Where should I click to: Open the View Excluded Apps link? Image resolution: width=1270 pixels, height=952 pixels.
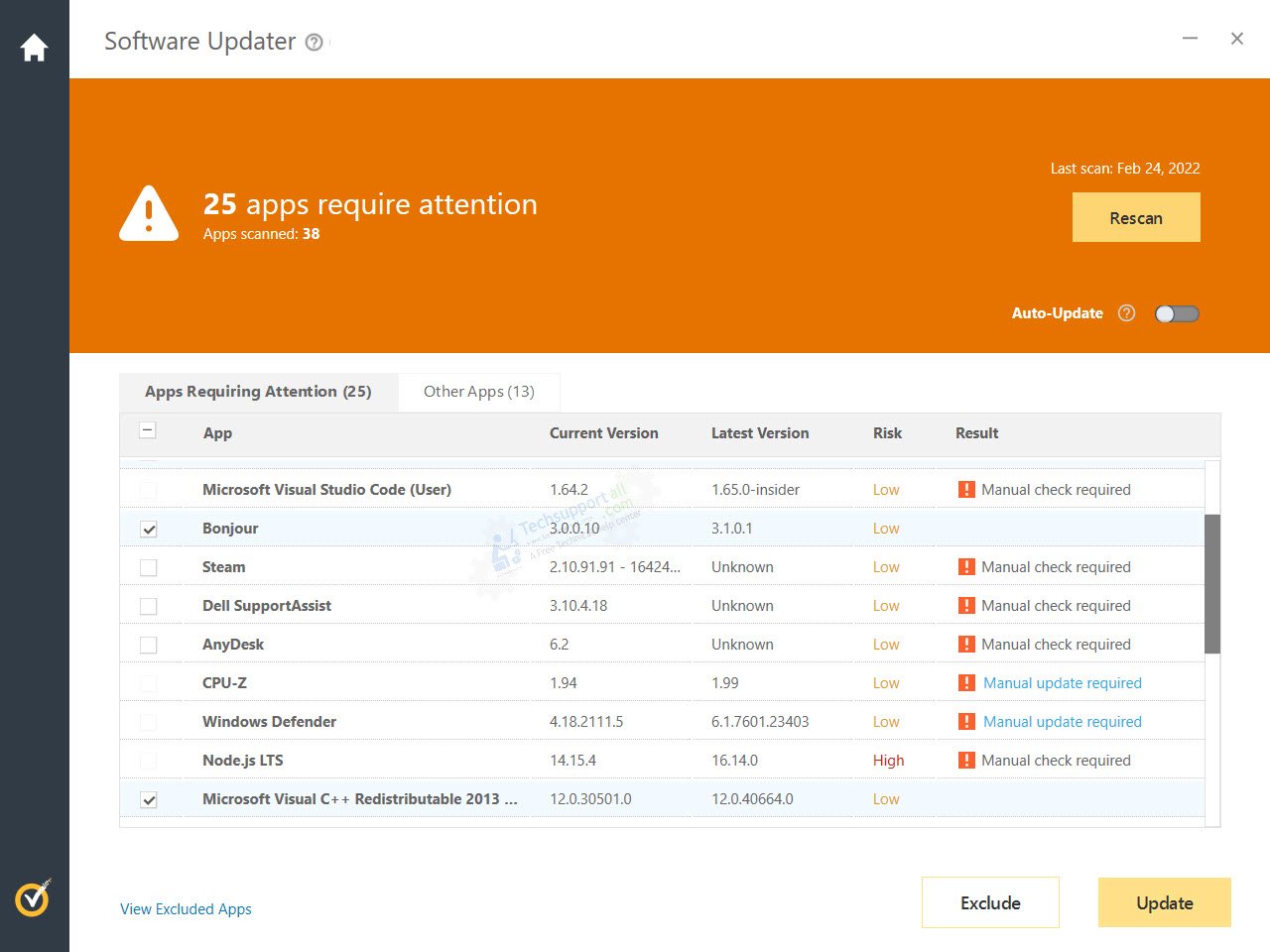pyautogui.click(x=186, y=909)
